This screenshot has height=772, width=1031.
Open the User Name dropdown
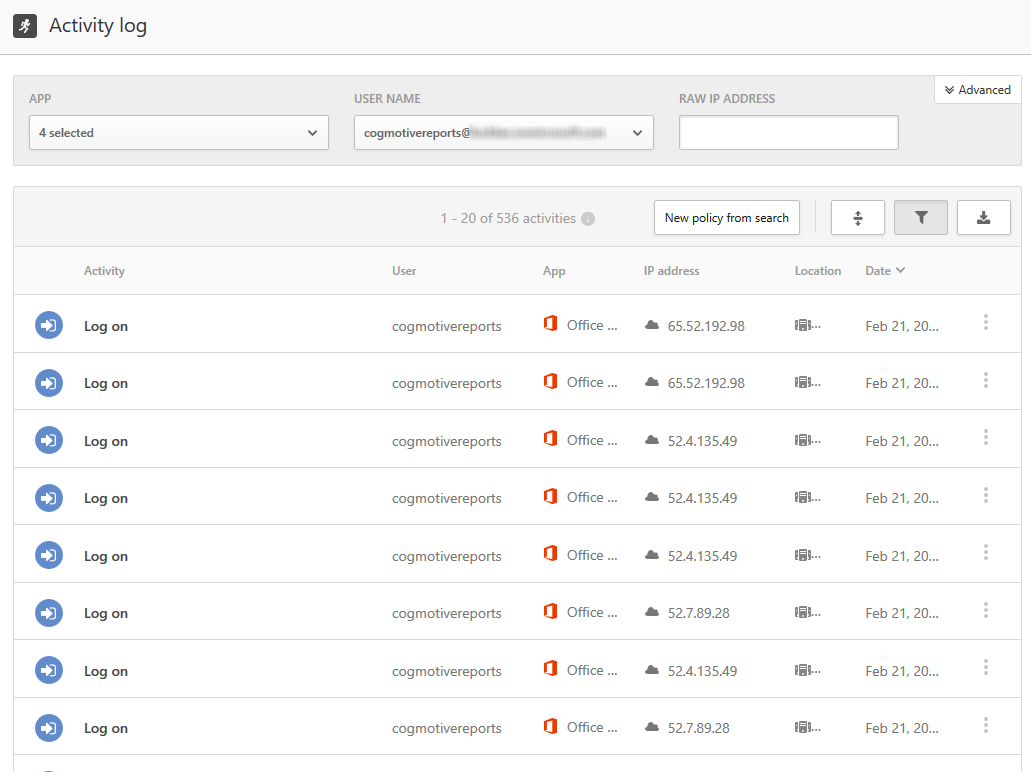(x=503, y=132)
